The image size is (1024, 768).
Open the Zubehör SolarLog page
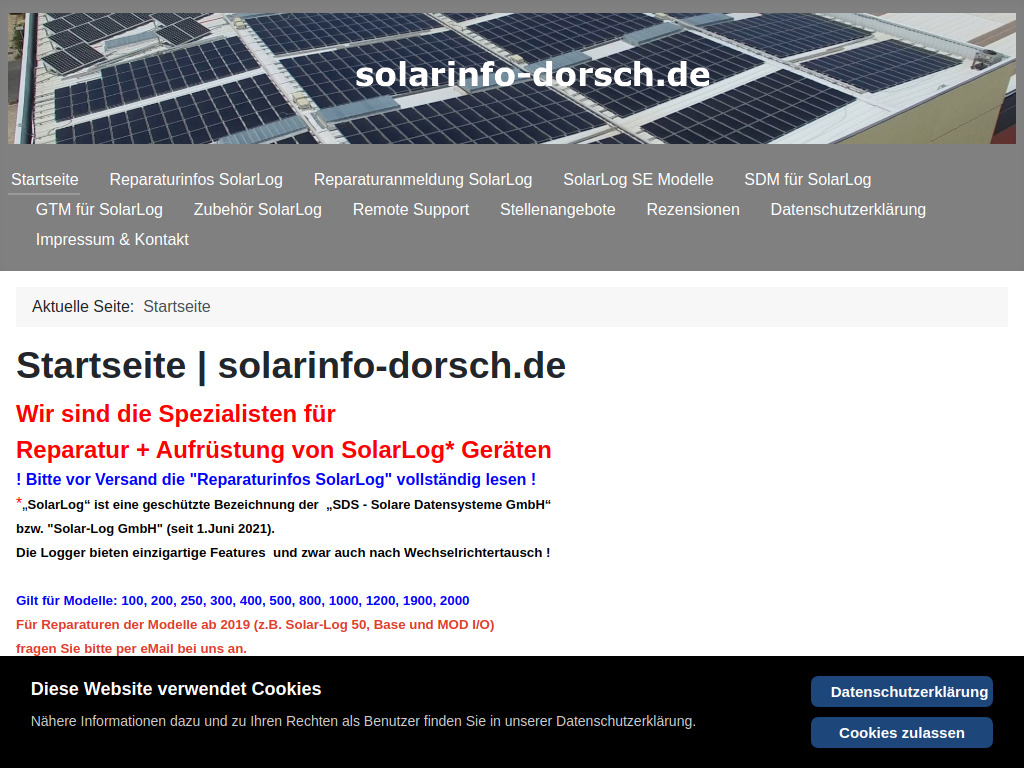pyautogui.click(x=257, y=210)
